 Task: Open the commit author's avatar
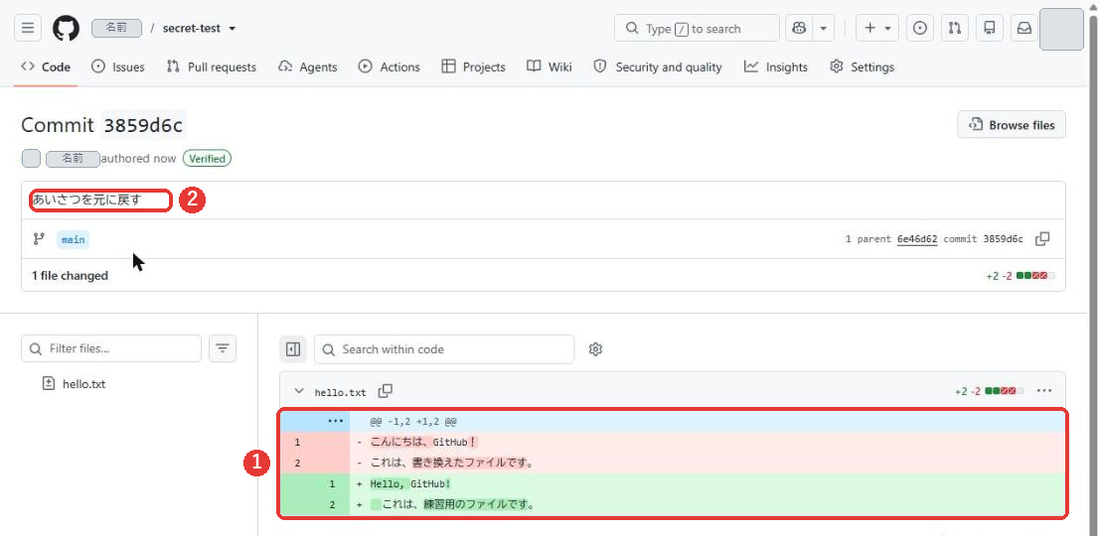click(x=31, y=159)
